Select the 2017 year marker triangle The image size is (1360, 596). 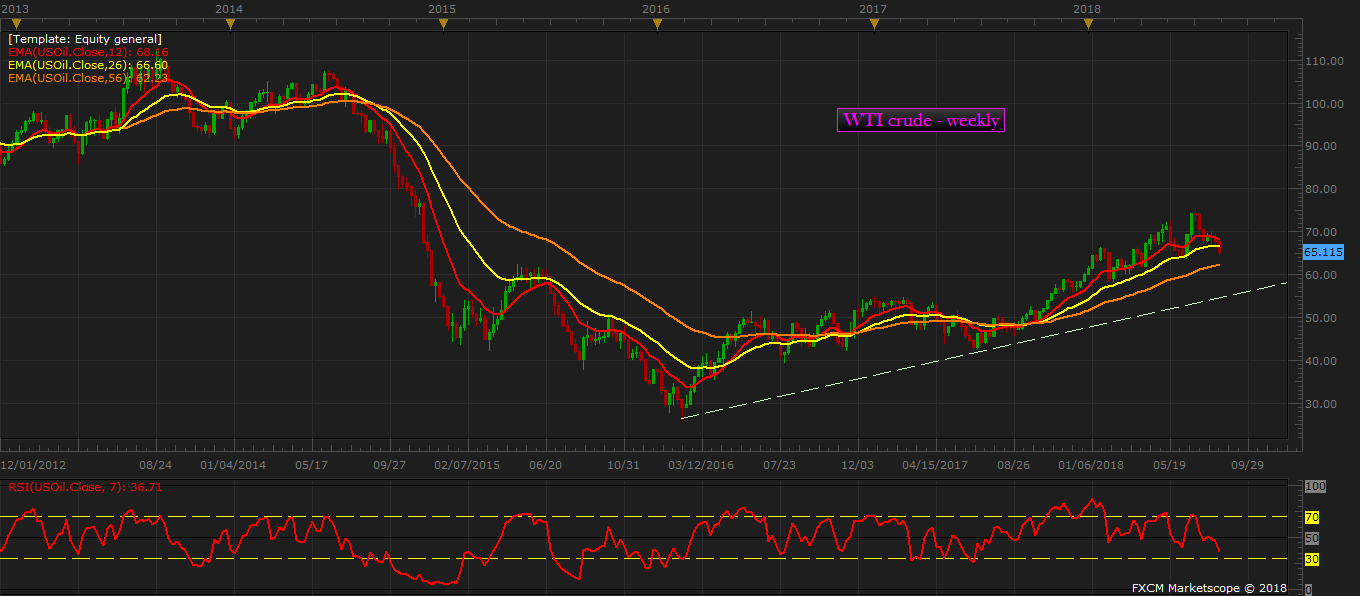872,24
